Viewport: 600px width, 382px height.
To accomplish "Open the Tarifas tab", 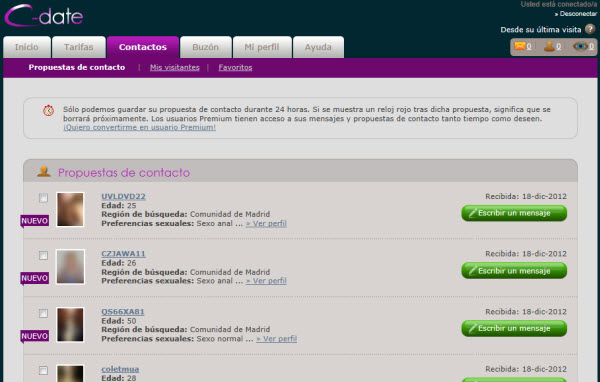I will tap(78, 47).
